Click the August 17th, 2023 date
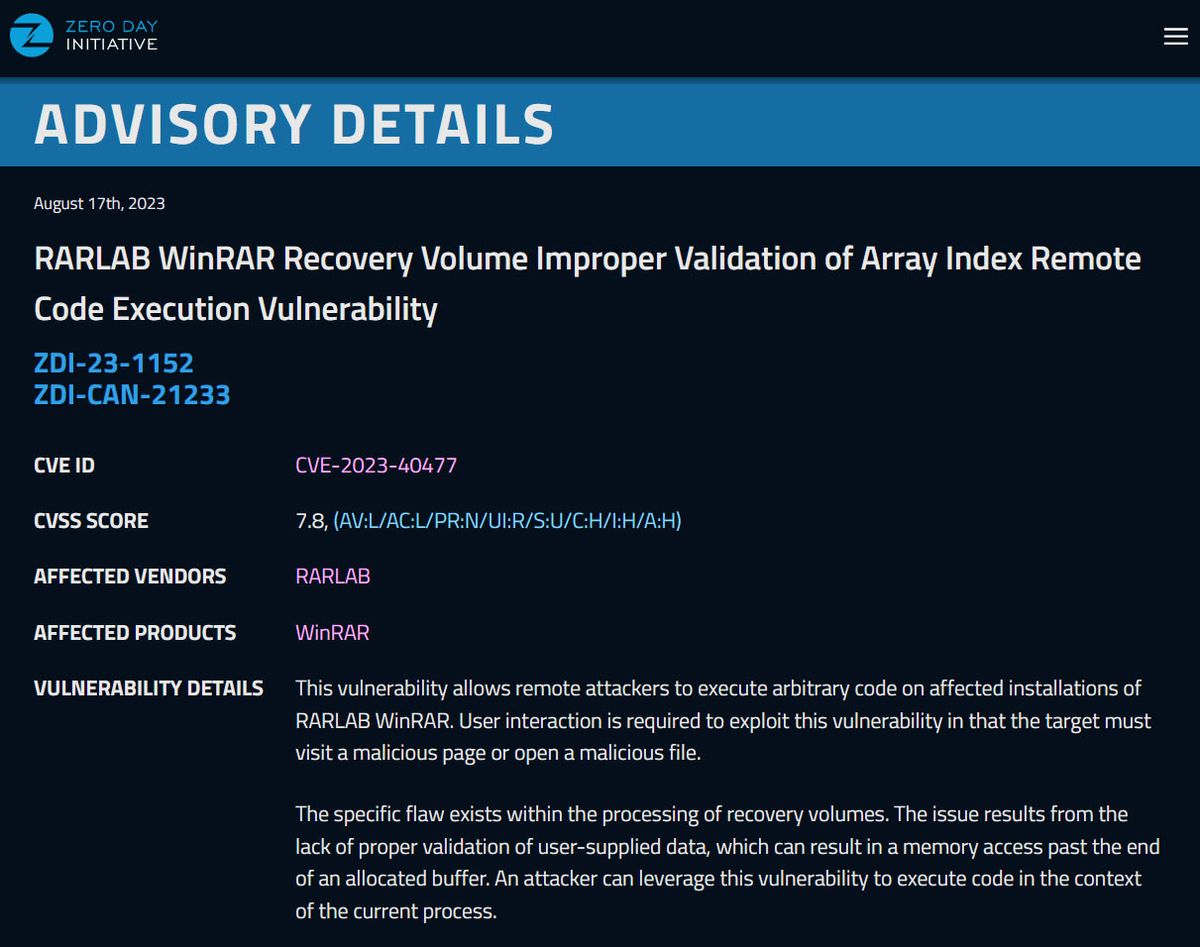This screenshot has height=947, width=1200. pos(99,203)
